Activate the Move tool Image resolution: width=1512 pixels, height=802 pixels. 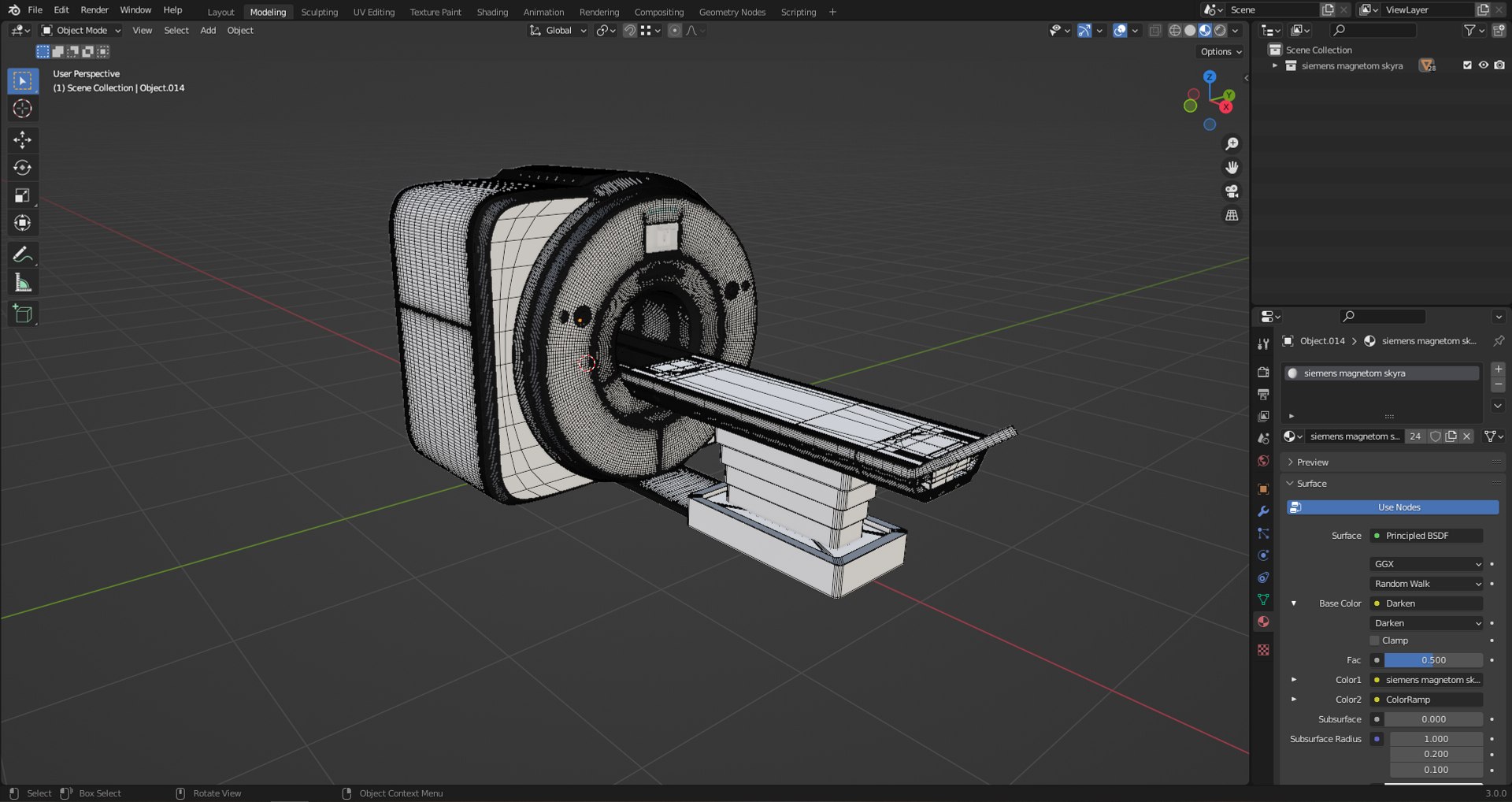[x=22, y=140]
